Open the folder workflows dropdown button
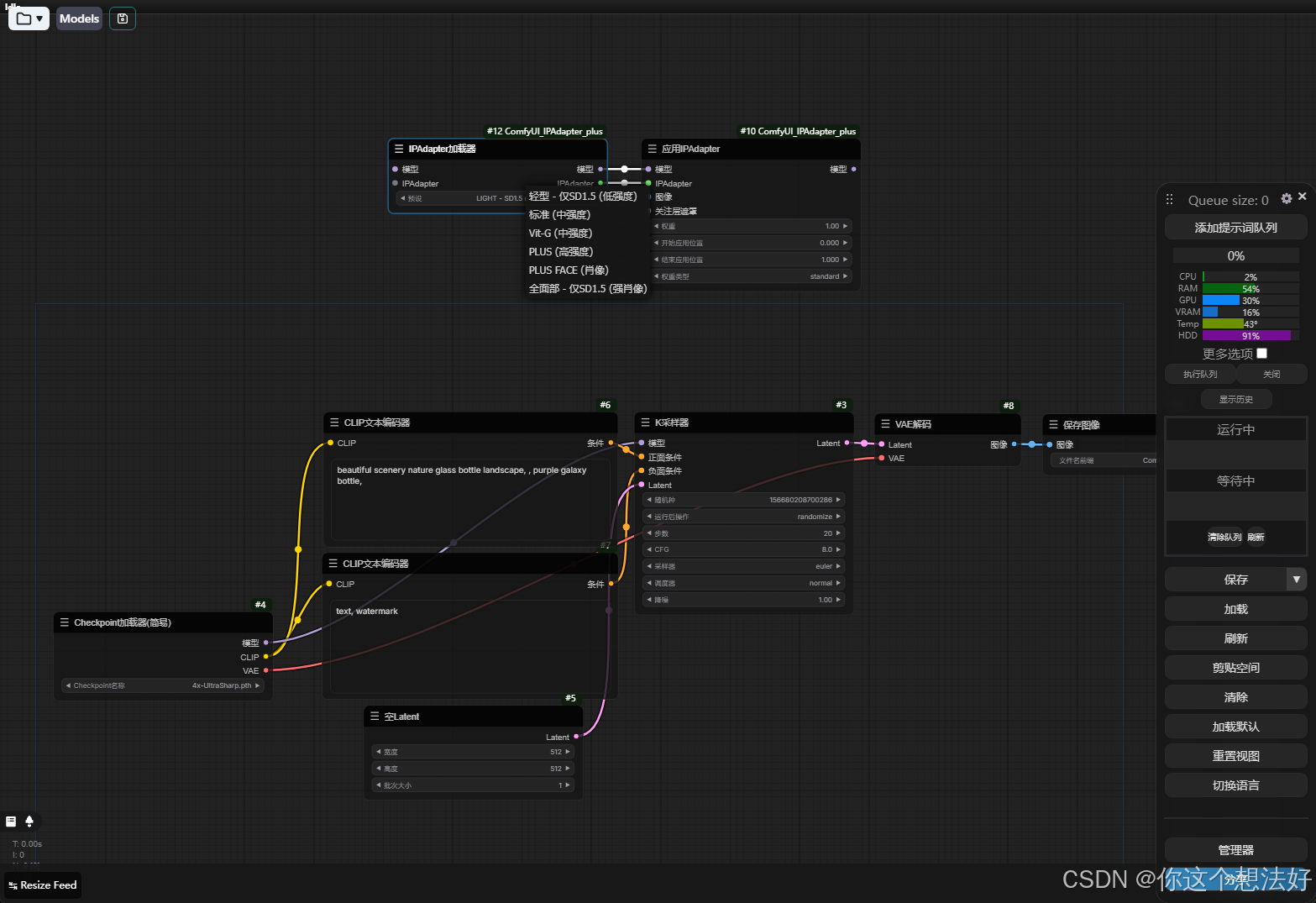This screenshot has width=1316, height=903. tap(29, 18)
